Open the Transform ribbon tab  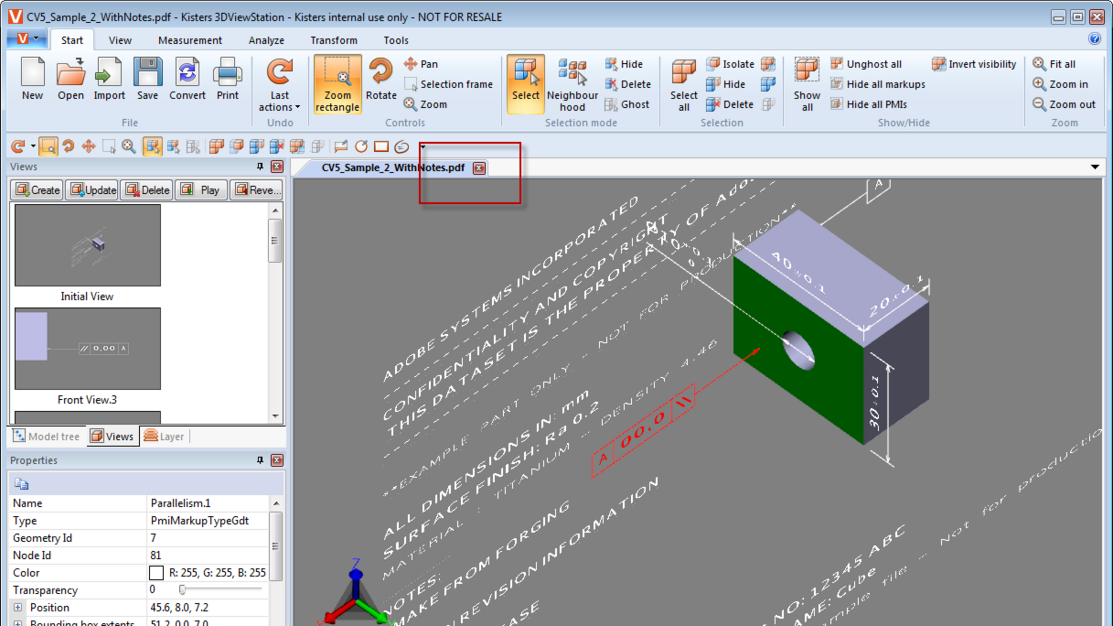tap(334, 40)
